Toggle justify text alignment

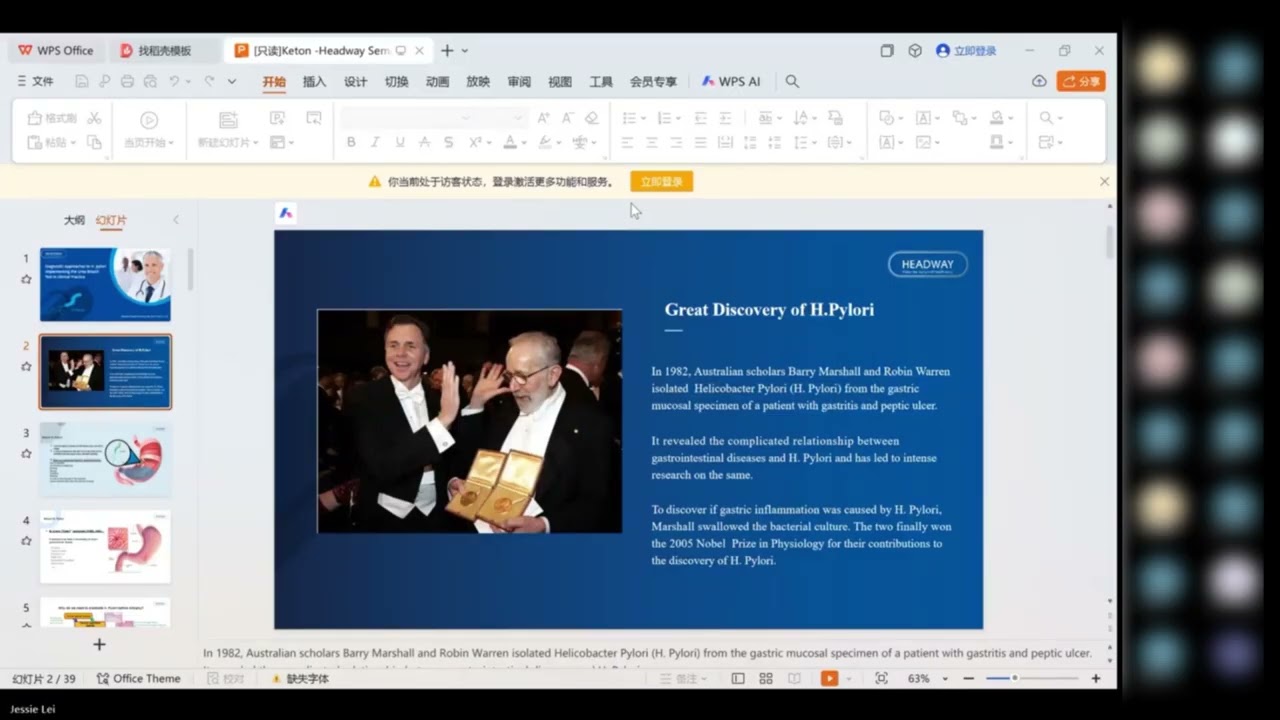coord(700,142)
